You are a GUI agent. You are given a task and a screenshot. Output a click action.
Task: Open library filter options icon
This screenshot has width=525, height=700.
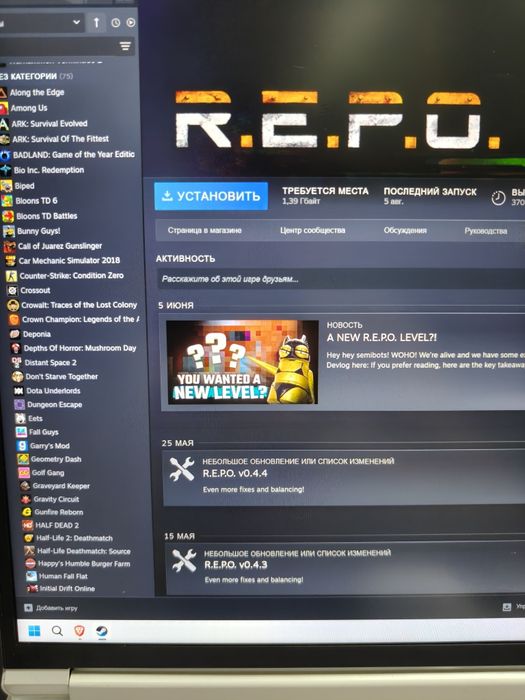pos(125,46)
